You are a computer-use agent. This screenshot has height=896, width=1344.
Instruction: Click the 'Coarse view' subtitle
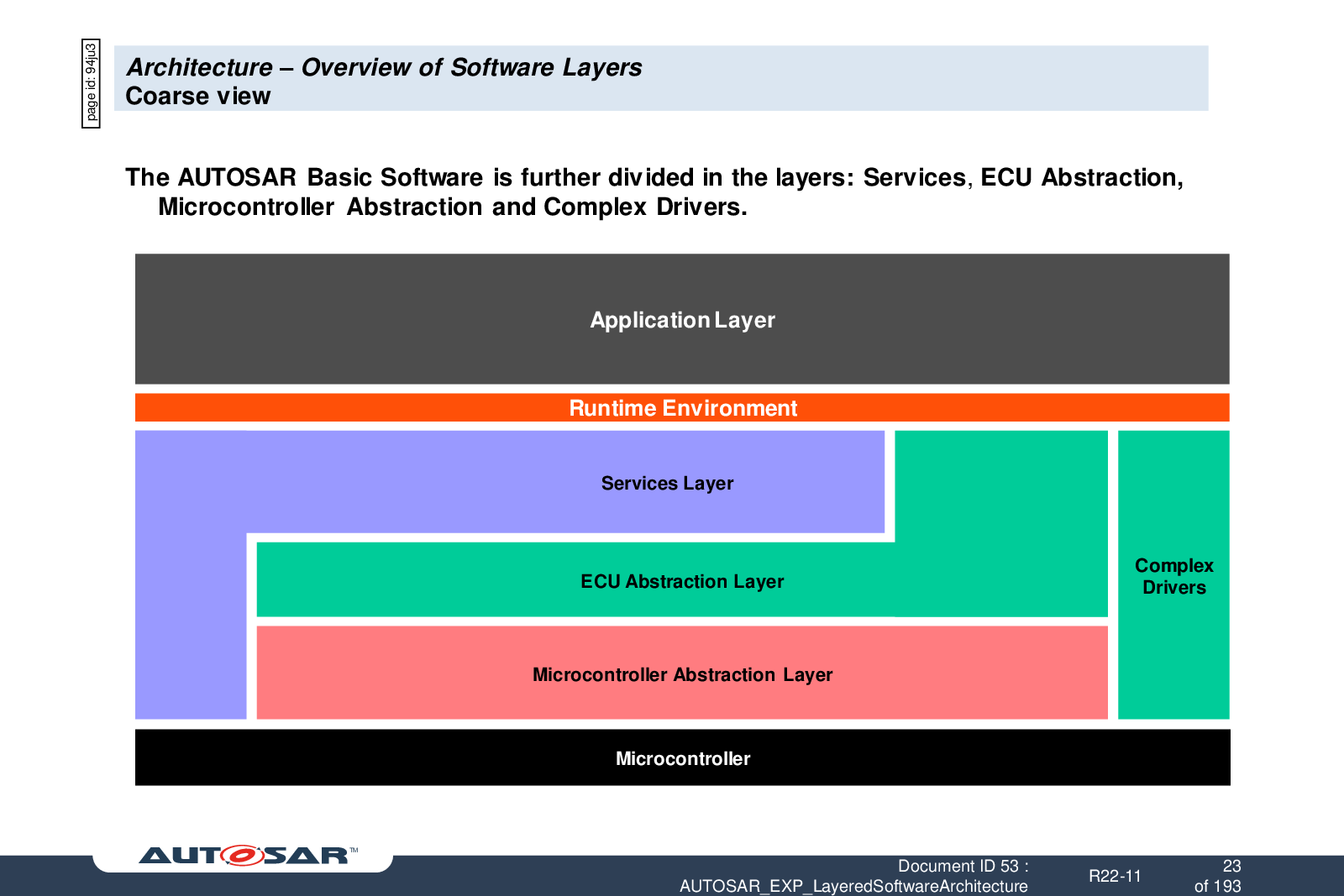[x=198, y=97]
